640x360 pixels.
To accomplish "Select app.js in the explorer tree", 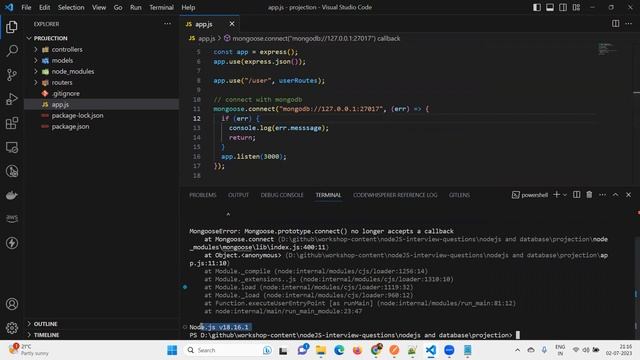I will (60, 104).
